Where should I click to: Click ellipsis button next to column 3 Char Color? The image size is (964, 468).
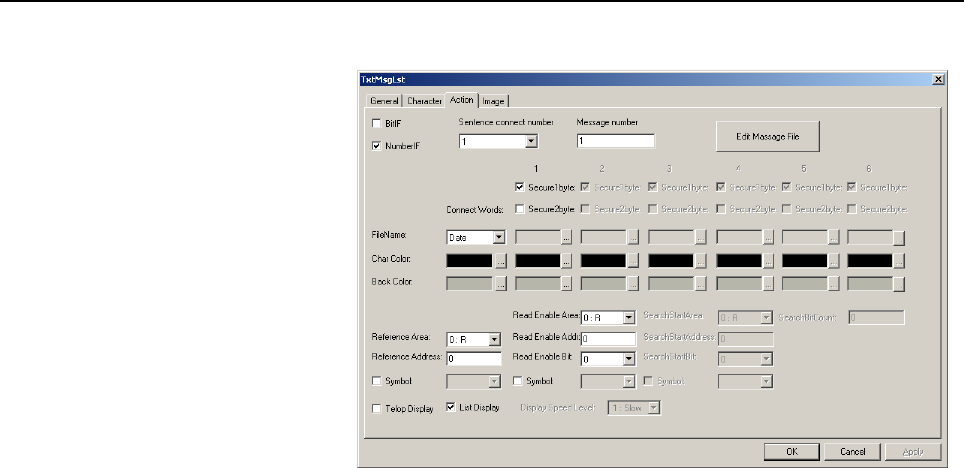[x=700, y=261]
